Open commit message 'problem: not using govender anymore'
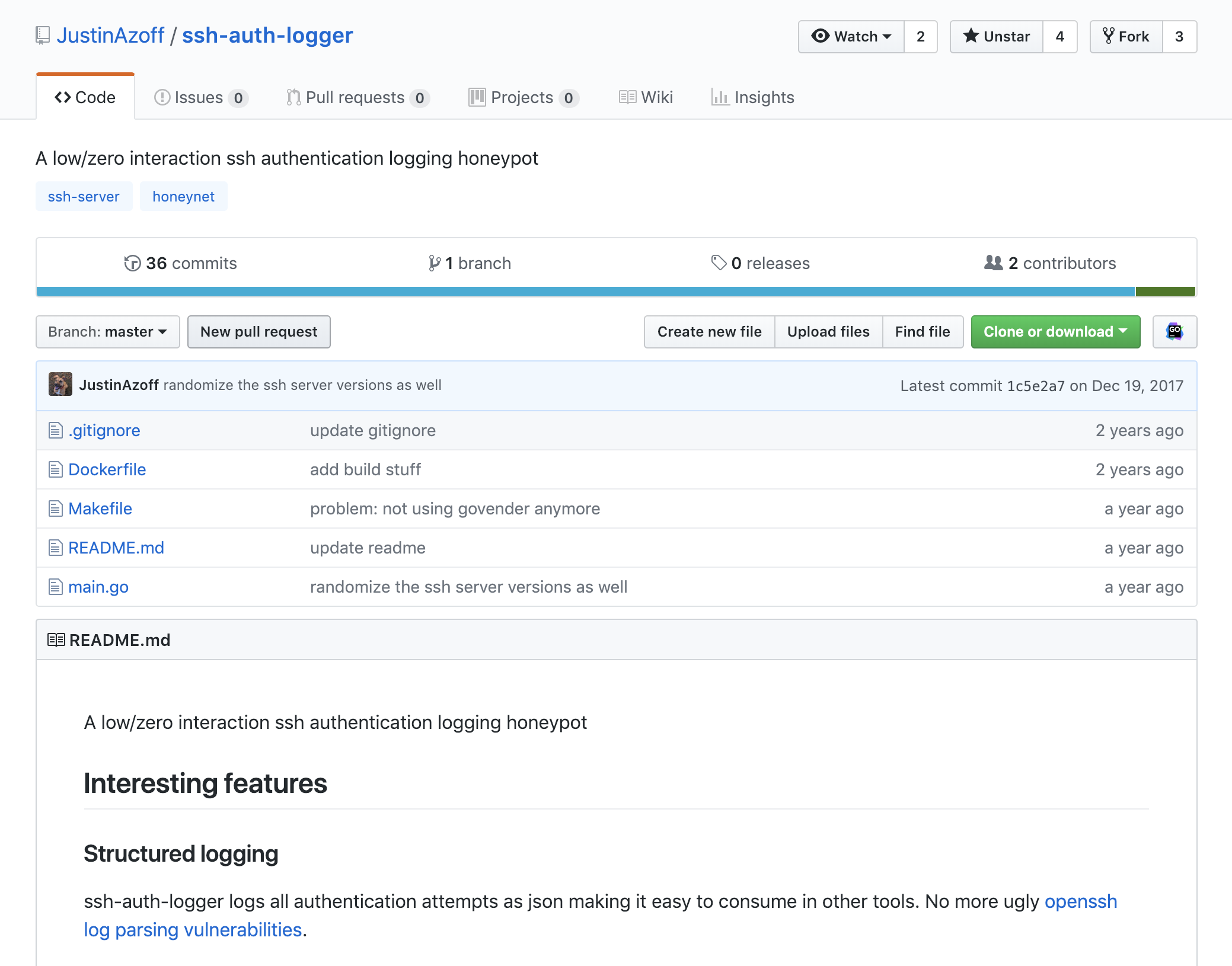The width and height of the screenshot is (1232, 966). [455, 508]
